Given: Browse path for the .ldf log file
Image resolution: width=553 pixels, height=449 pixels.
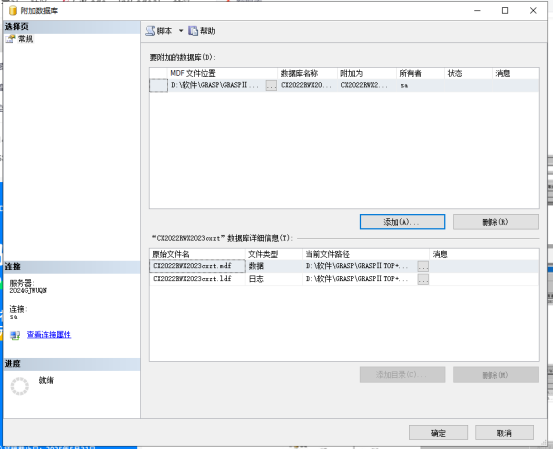Looking at the screenshot, I should pos(423,279).
